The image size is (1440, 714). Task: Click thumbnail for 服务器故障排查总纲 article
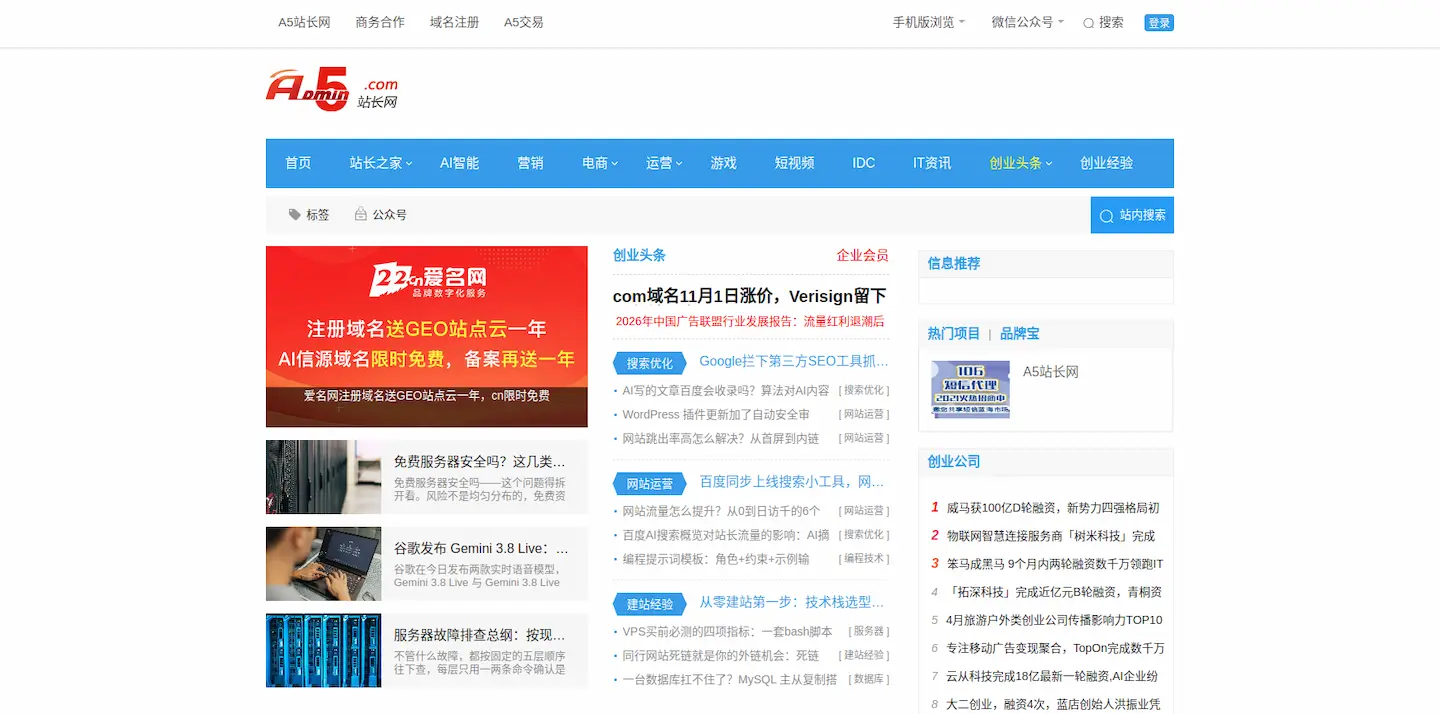pyautogui.click(x=323, y=650)
